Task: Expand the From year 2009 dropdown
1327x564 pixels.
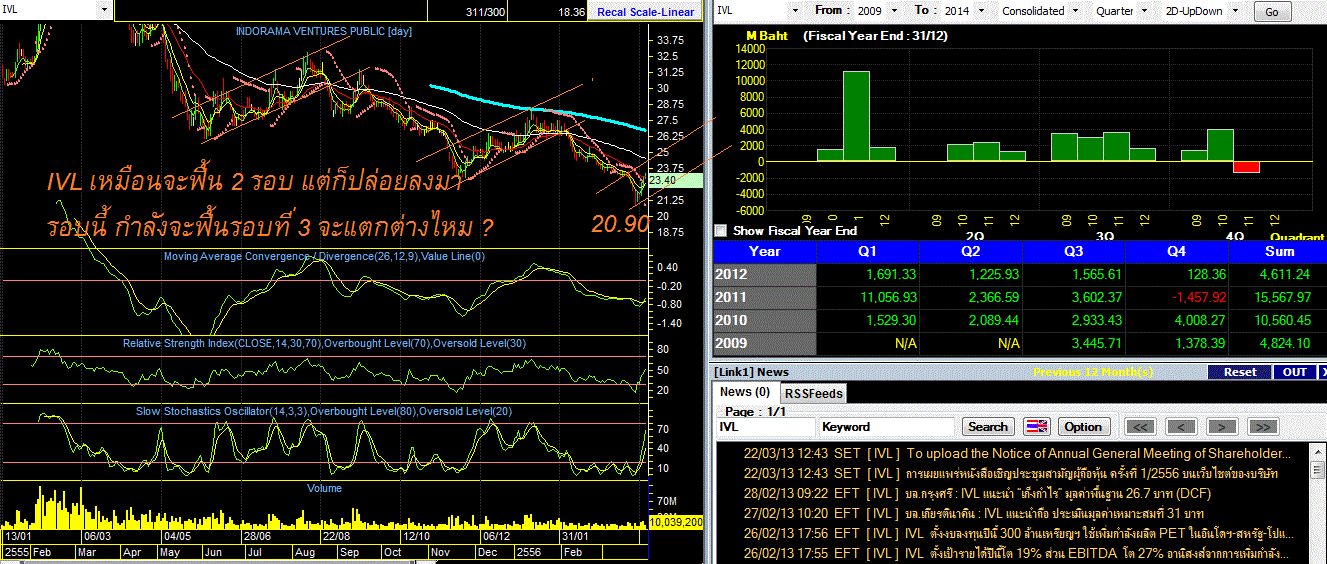Action: 897,10
